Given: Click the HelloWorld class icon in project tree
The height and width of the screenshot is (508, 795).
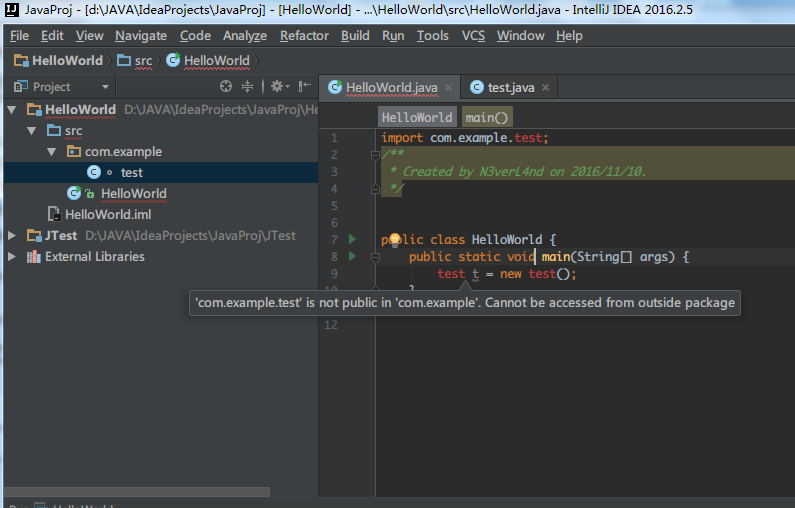Looking at the screenshot, I should click(x=74, y=193).
